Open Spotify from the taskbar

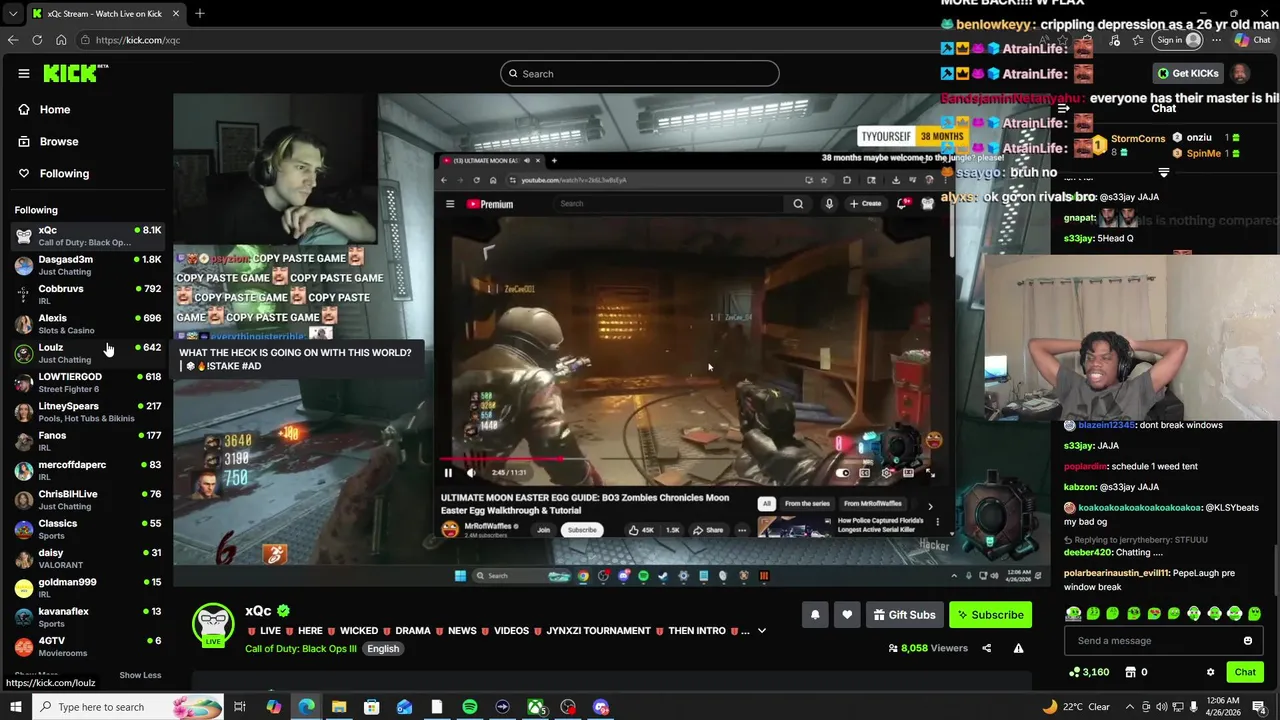[470, 707]
